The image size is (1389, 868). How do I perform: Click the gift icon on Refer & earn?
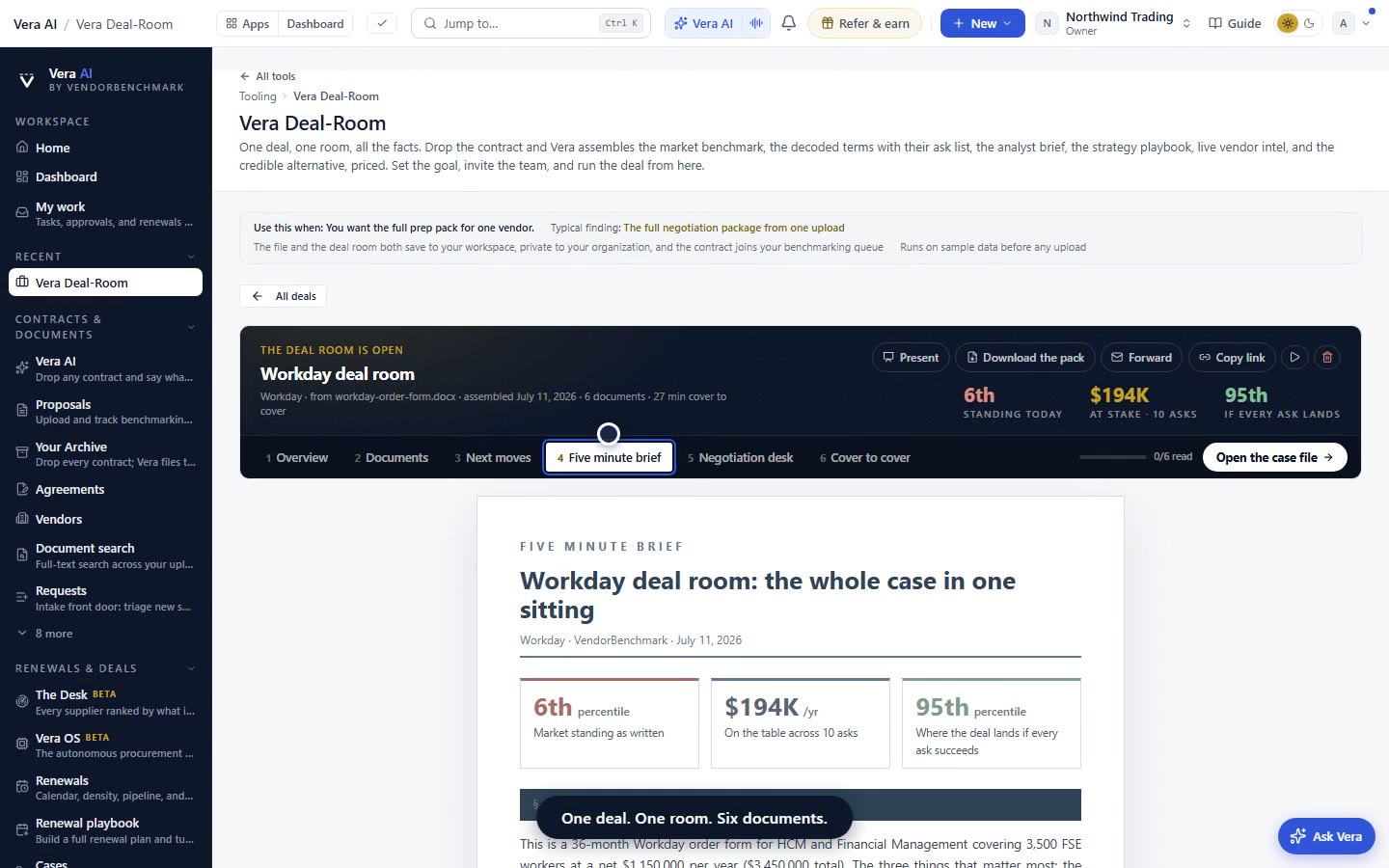coord(828,23)
